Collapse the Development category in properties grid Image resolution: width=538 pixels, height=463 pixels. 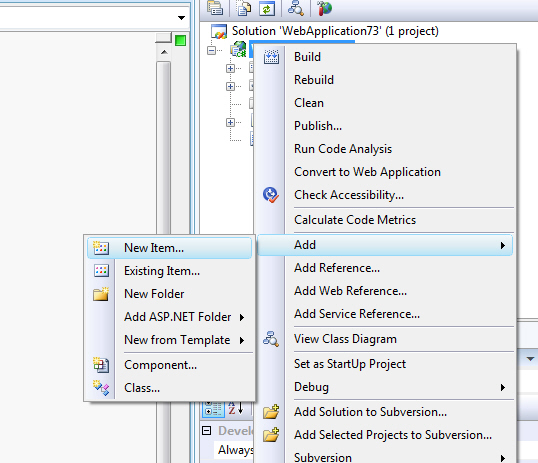tap(207, 430)
